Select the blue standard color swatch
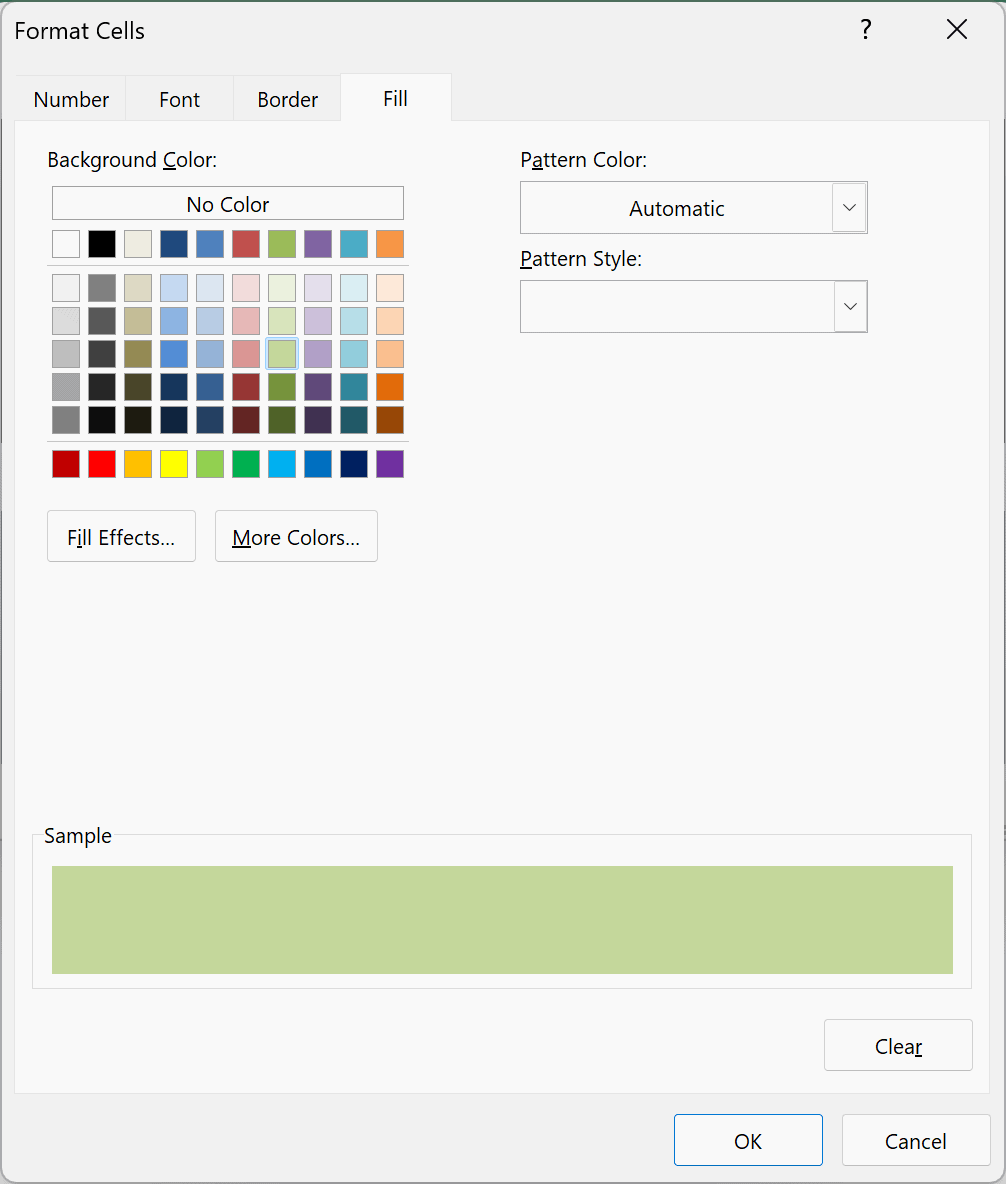The image size is (1006, 1184). pos(318,464)
